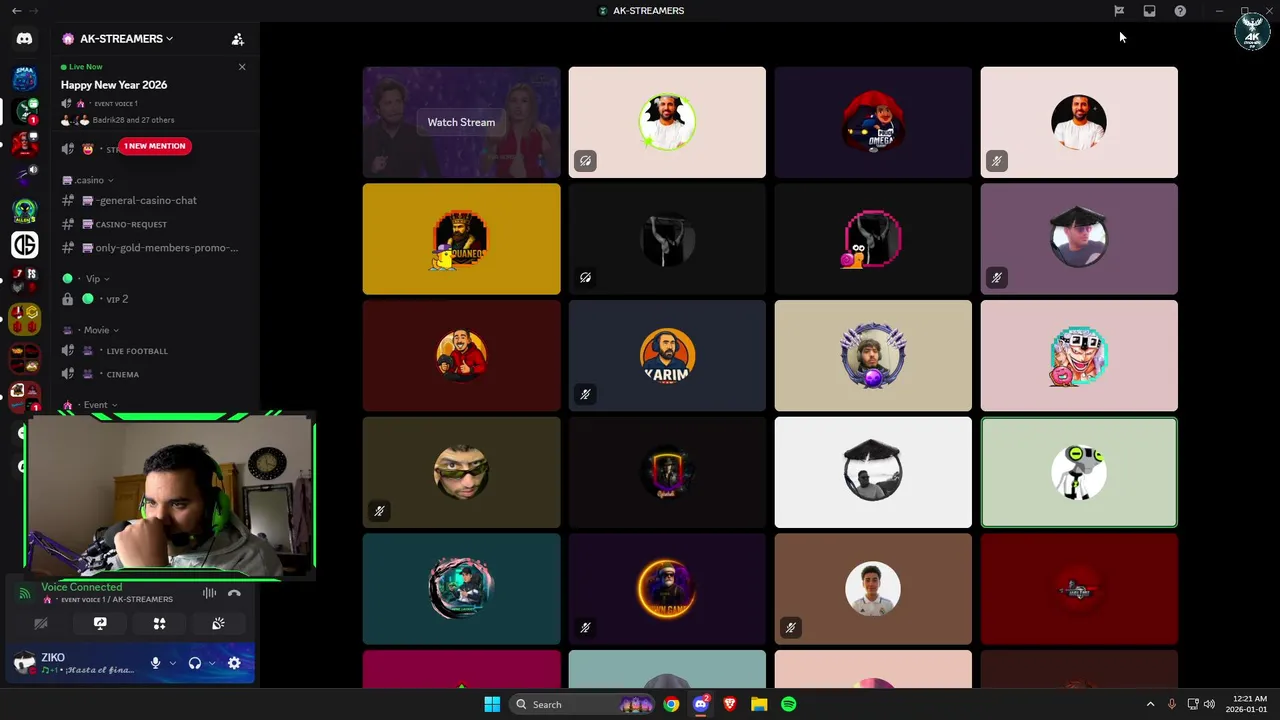Open the Alien server icon
1280x720 pixels.
pos(25,211)
